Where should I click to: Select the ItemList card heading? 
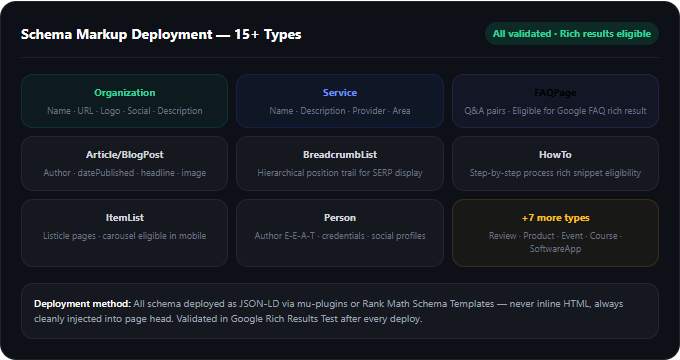point(124,218)
